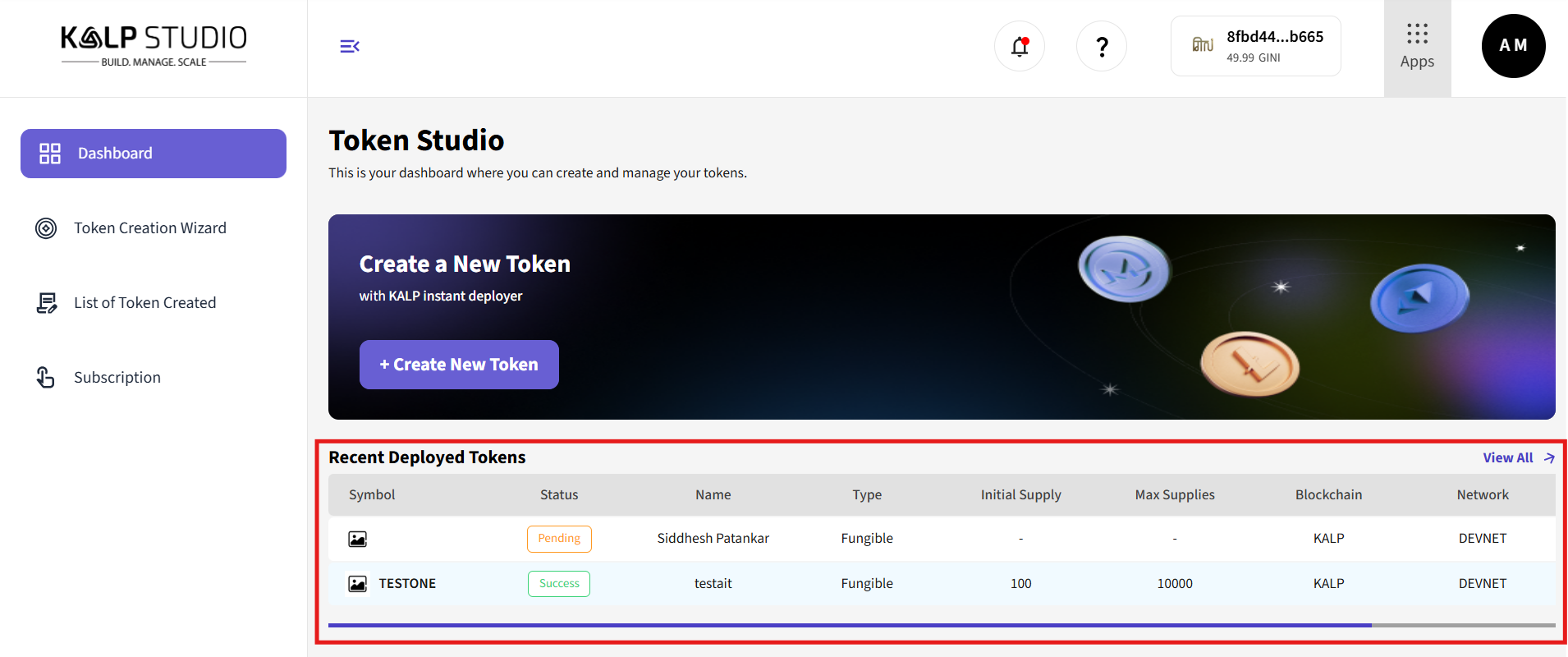1568x657 pixels.
Task: Click the KALP Studio logo
Action: [x=154, y=46]
